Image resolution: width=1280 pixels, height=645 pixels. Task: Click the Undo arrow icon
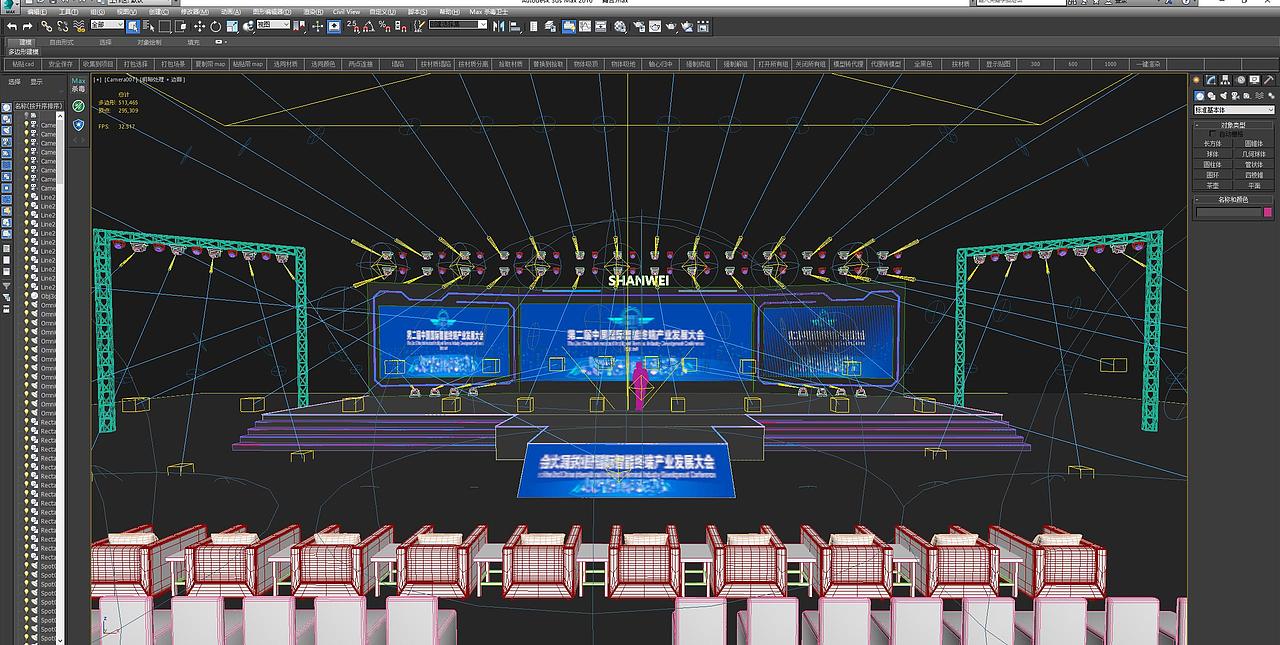click(x=12, y=26)
